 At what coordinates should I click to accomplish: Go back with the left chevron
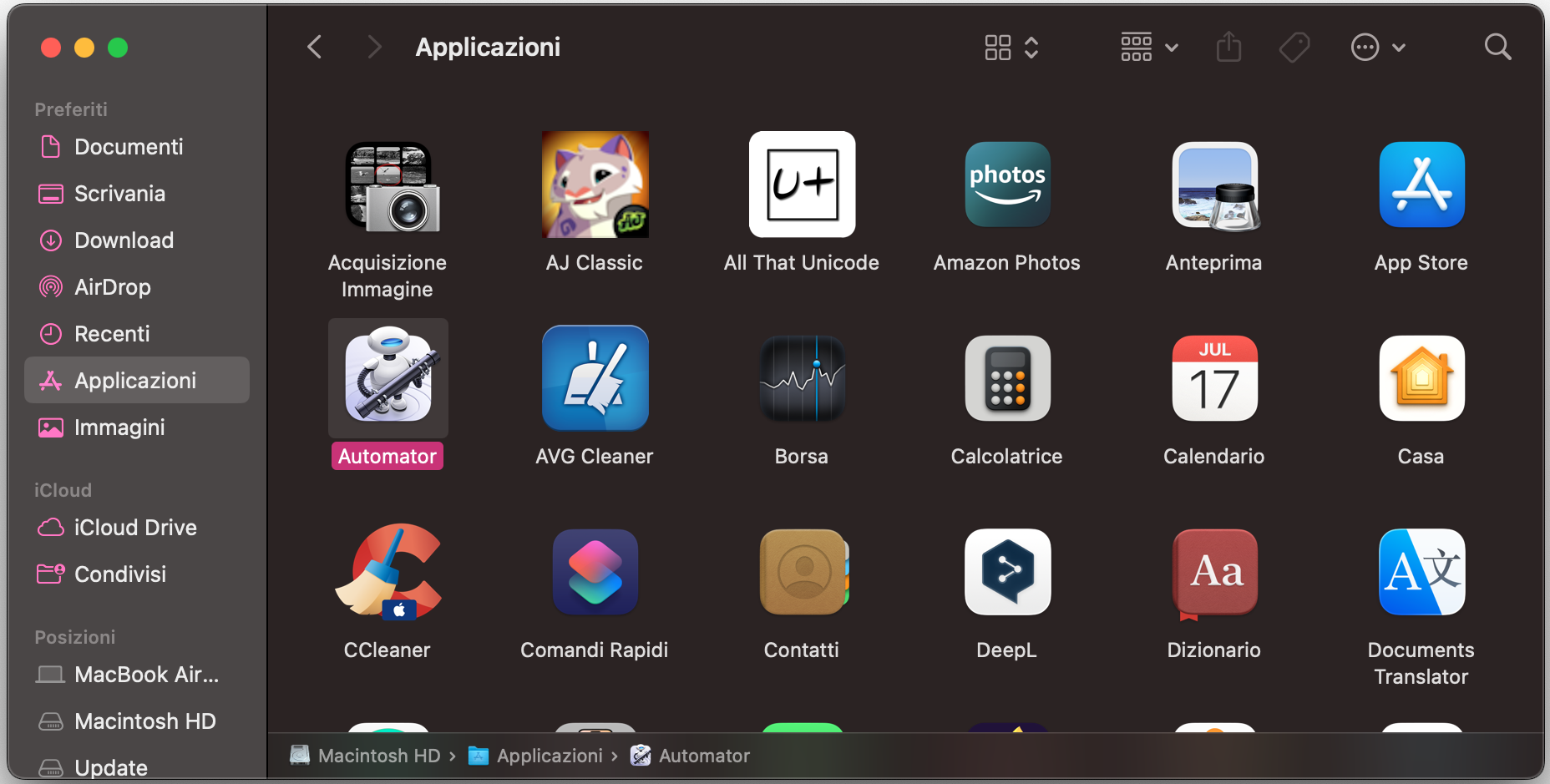pyautogui.click(x=315, y=47)
